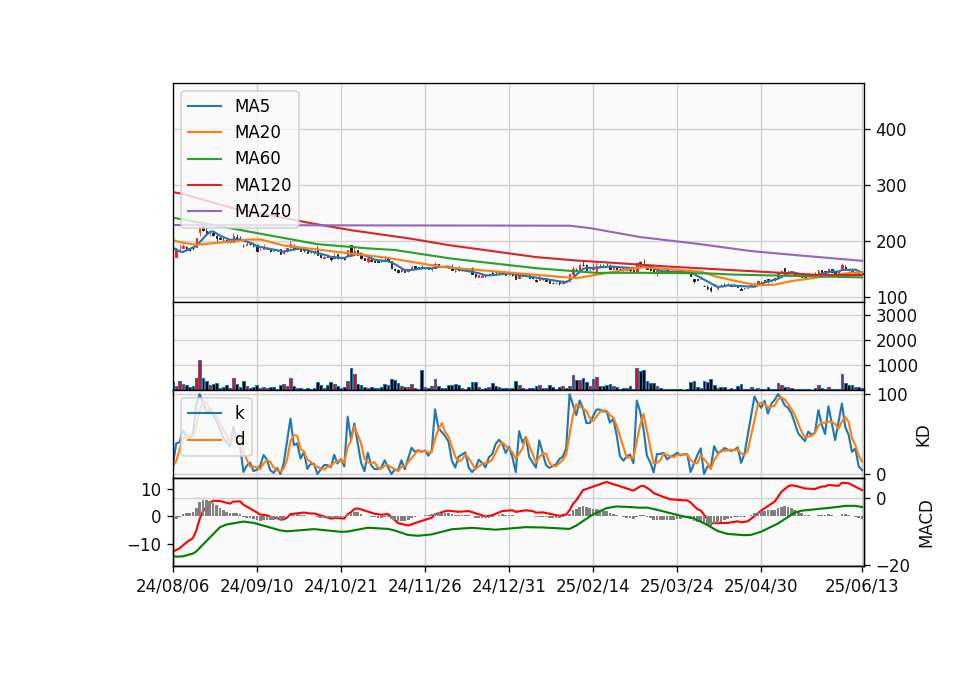
Task: Click the -20 MACD right axis label
Action: [x=893, y=567]
